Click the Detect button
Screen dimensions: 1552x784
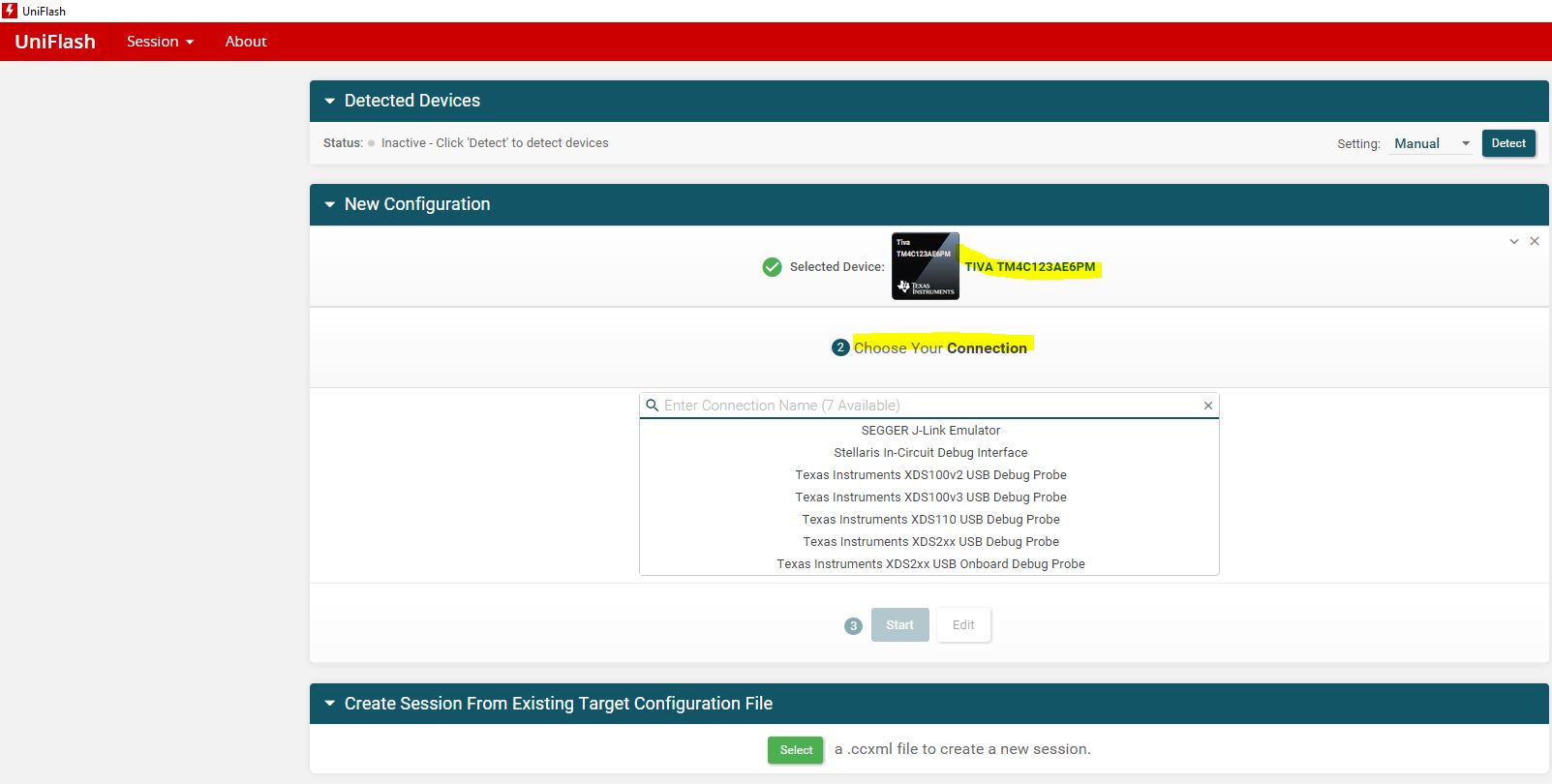coord(1508,143)
